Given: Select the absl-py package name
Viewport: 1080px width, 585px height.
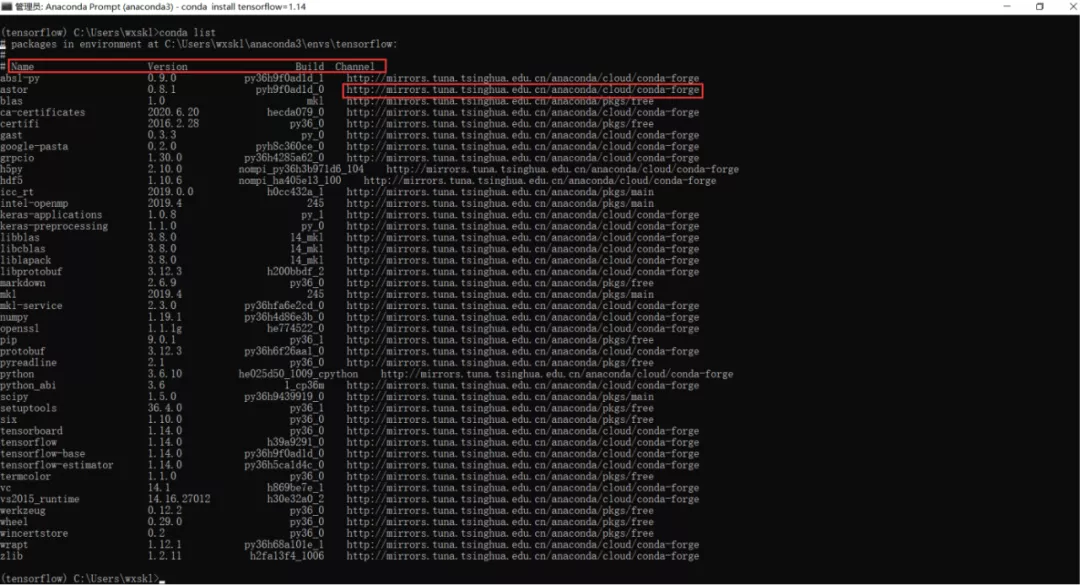Looking at the screenshot, I should click(x=20, y=78).
